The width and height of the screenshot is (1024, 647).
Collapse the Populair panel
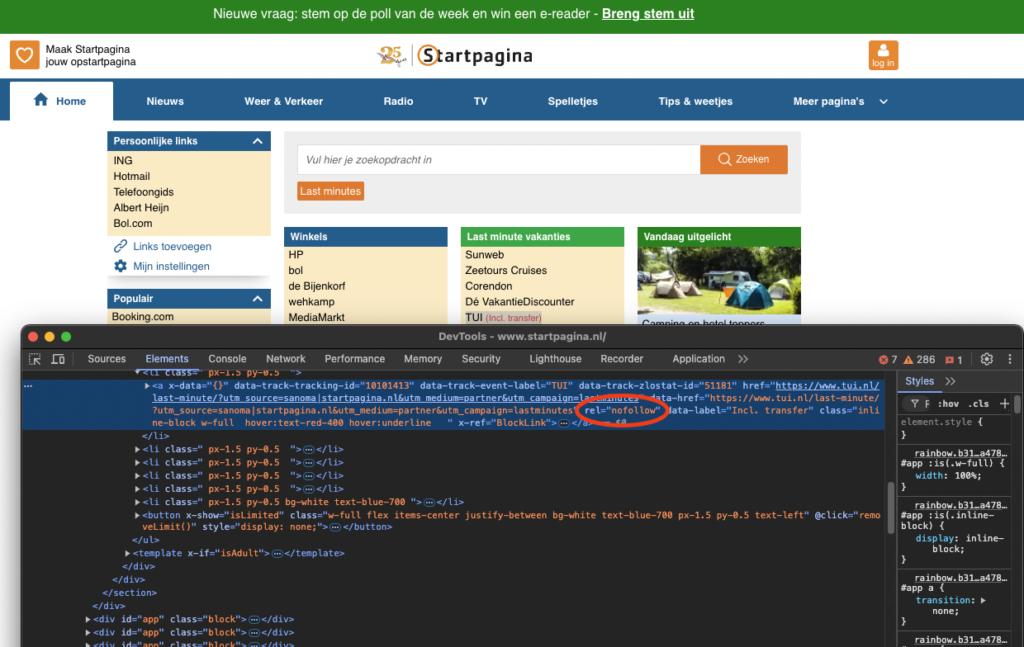(x=257, y=298)
